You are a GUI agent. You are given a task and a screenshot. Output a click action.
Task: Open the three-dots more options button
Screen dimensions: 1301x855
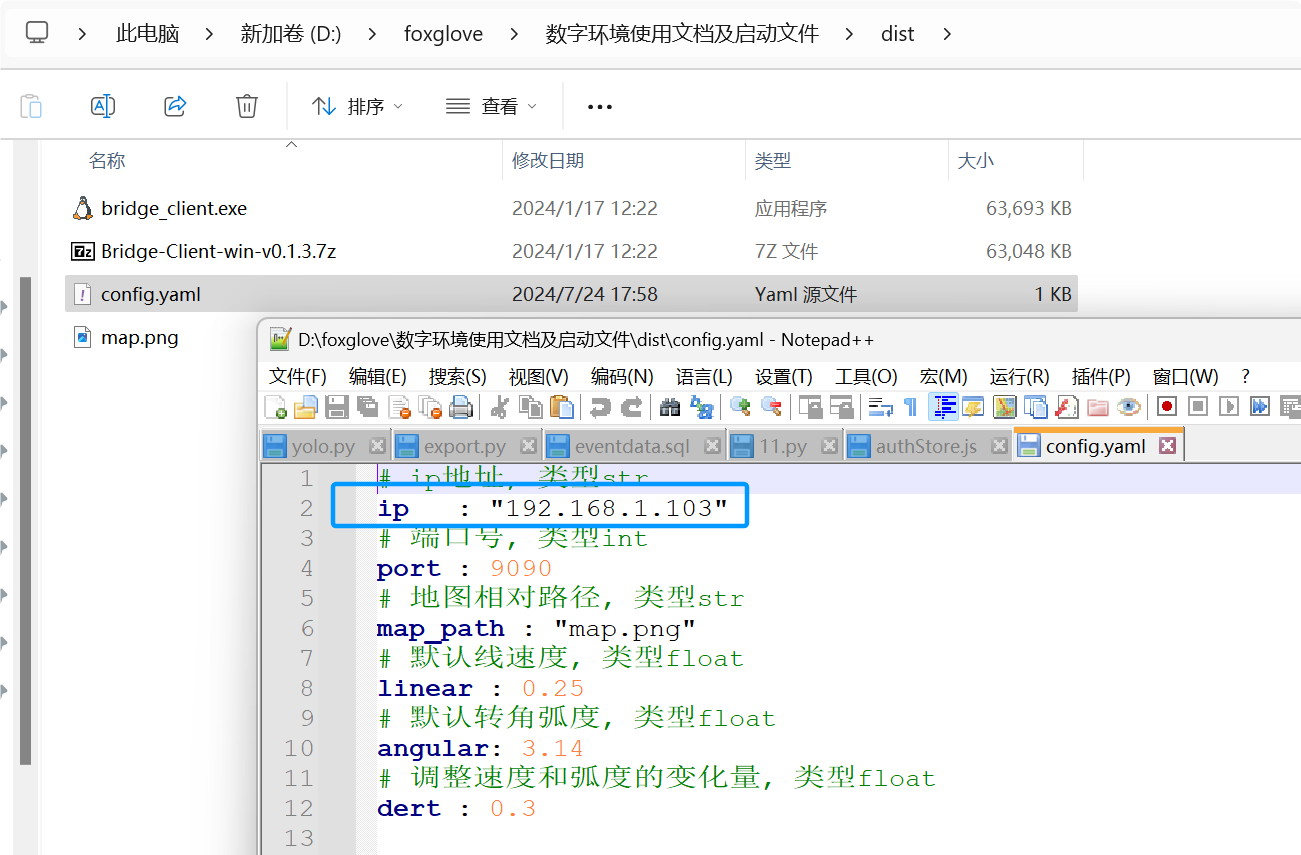[x=599, y=106]
